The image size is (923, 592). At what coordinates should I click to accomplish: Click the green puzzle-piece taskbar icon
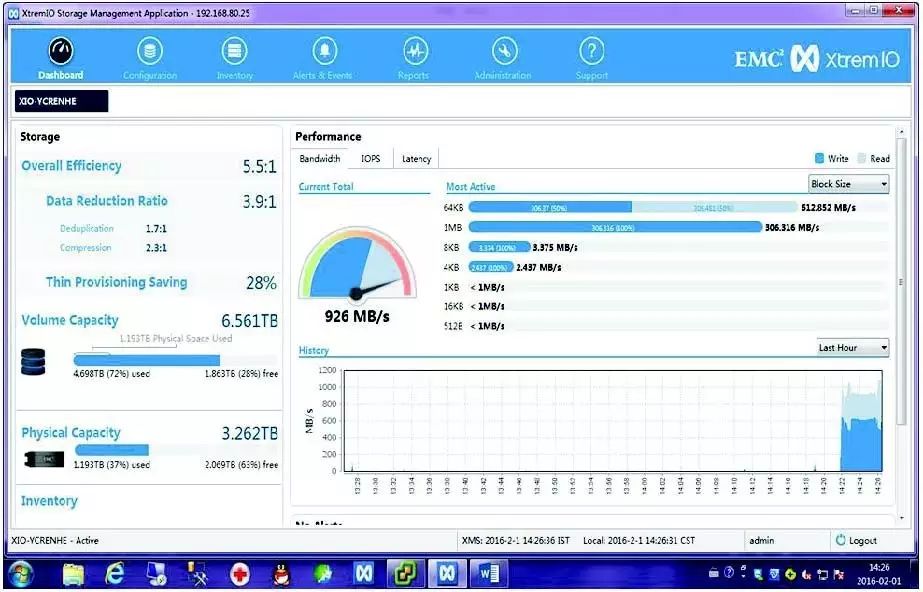click(x=323, y=574)
